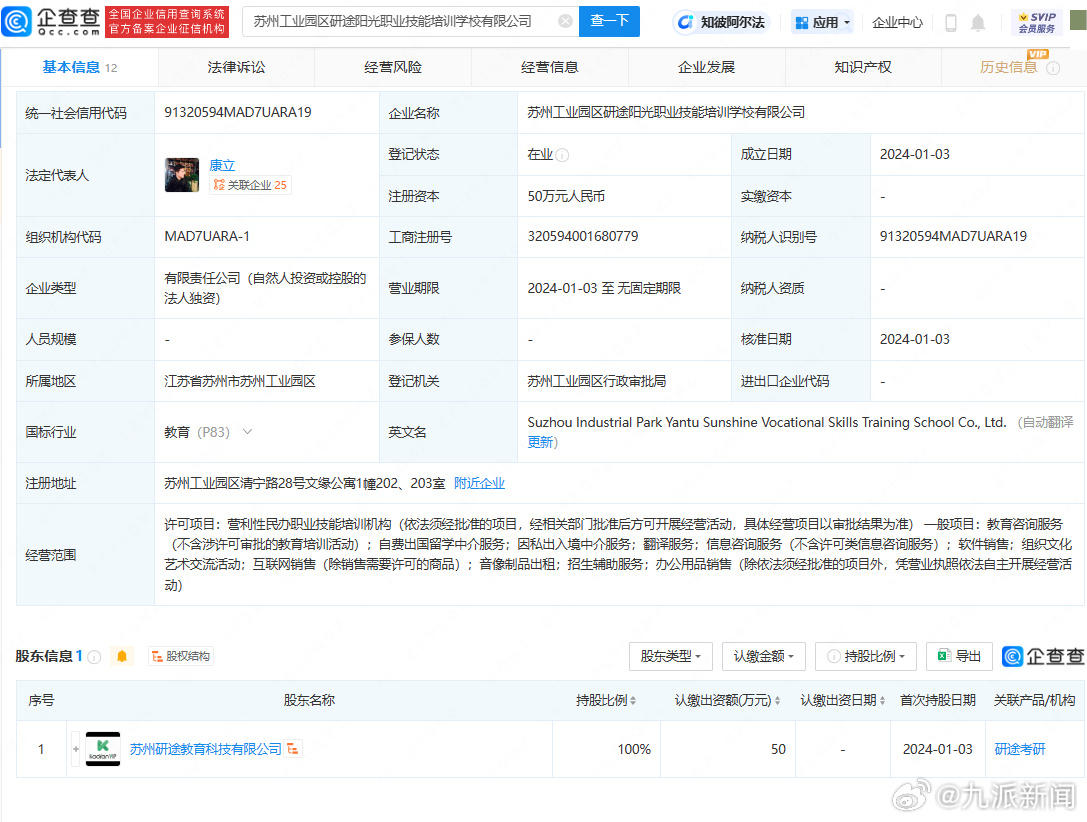Open notifications bell in the header
Screen dimensions: 1087x822
coord(978,22)
